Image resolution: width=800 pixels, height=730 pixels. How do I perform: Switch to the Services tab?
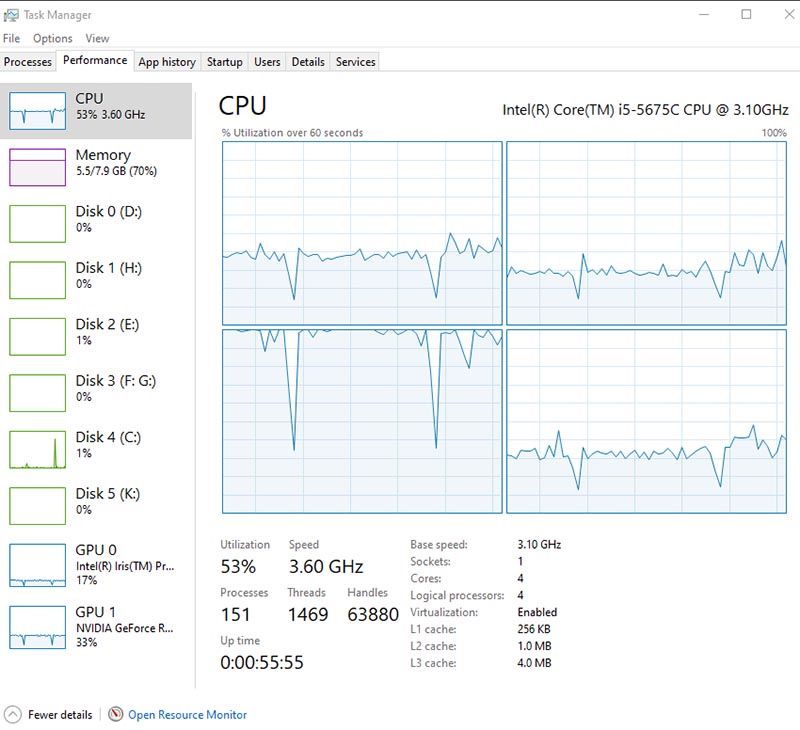(x=355, y=62)
